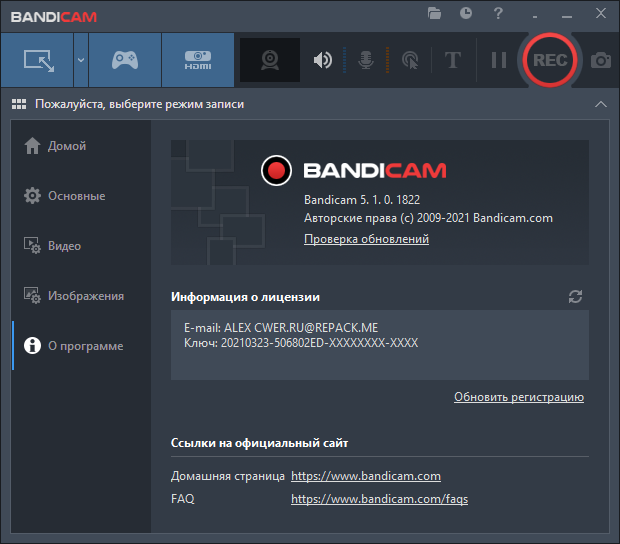Image resolution: width=620 pixels, height=544 pixels.
Task: Open the Домой tab
Action: pyautogui.click(x=81, y=146)
